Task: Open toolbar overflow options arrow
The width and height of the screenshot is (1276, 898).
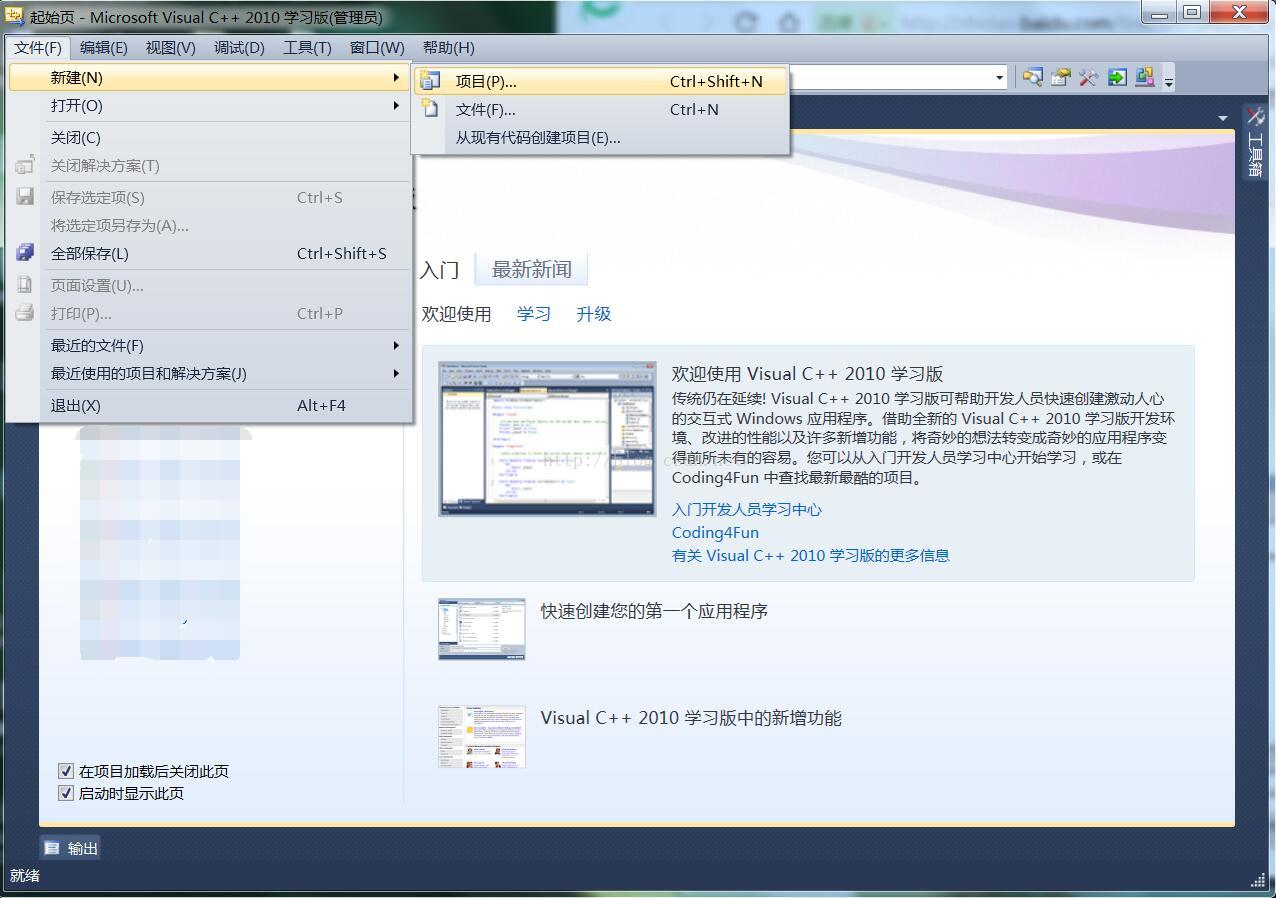Action: (1169, 80)
